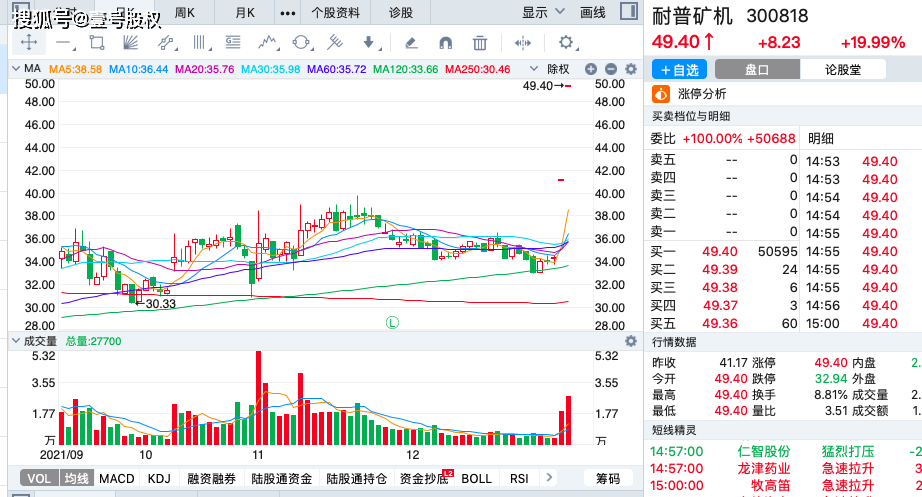Add stock with +自选 button

point(679,69)
